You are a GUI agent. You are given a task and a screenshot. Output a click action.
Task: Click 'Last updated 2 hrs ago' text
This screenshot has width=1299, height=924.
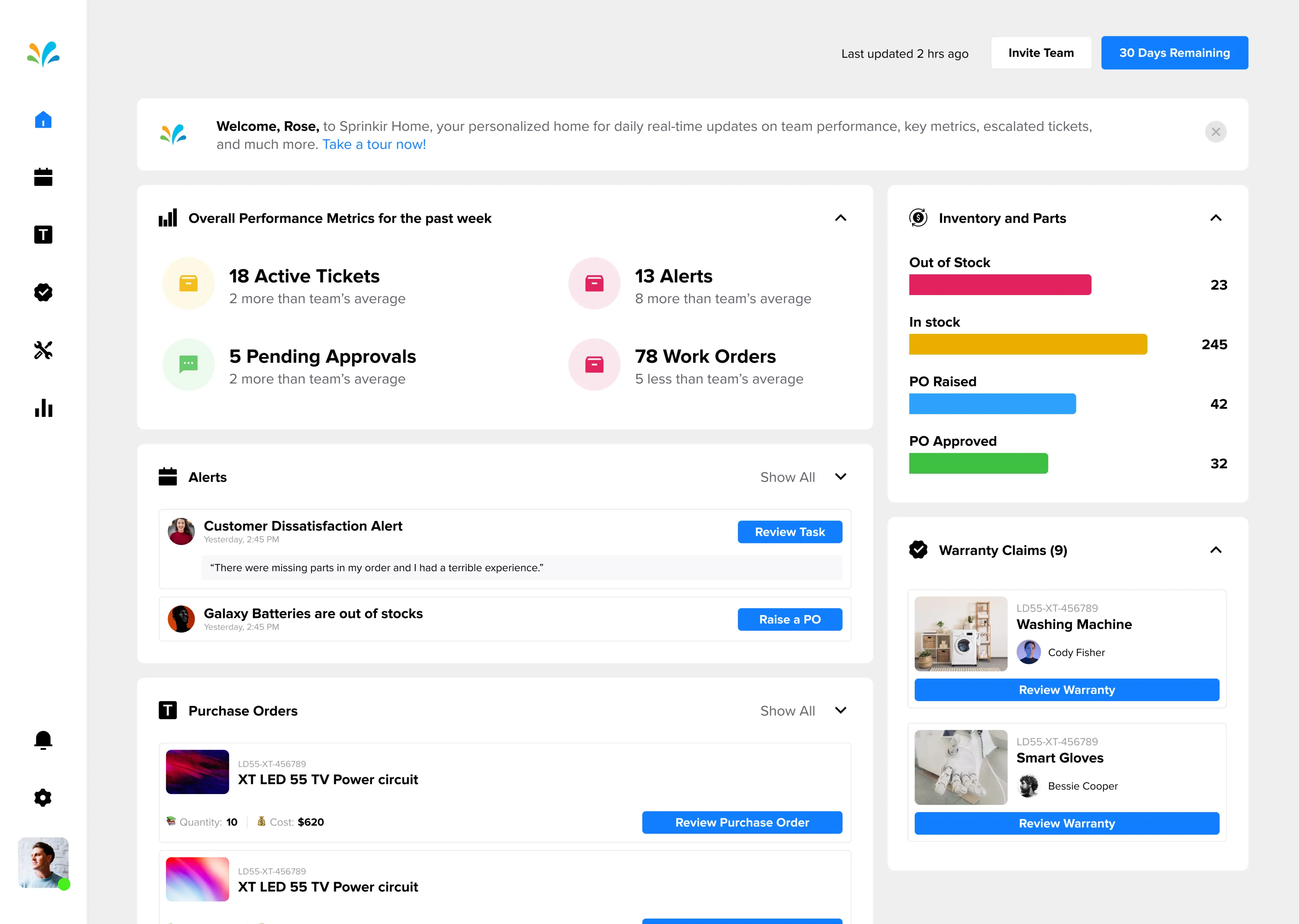(905, 53)
